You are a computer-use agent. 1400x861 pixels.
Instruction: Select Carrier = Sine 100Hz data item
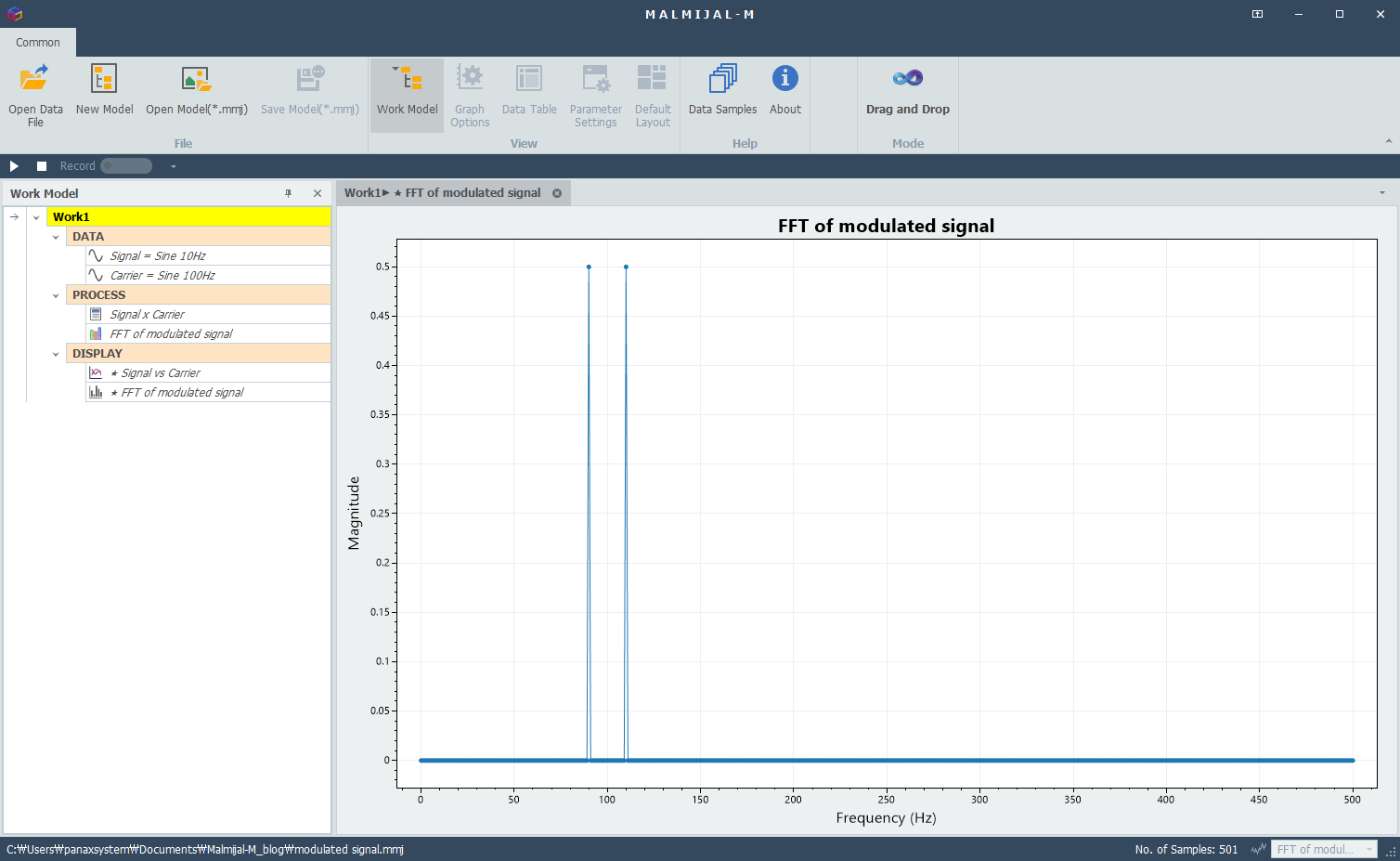pos(208,275)
